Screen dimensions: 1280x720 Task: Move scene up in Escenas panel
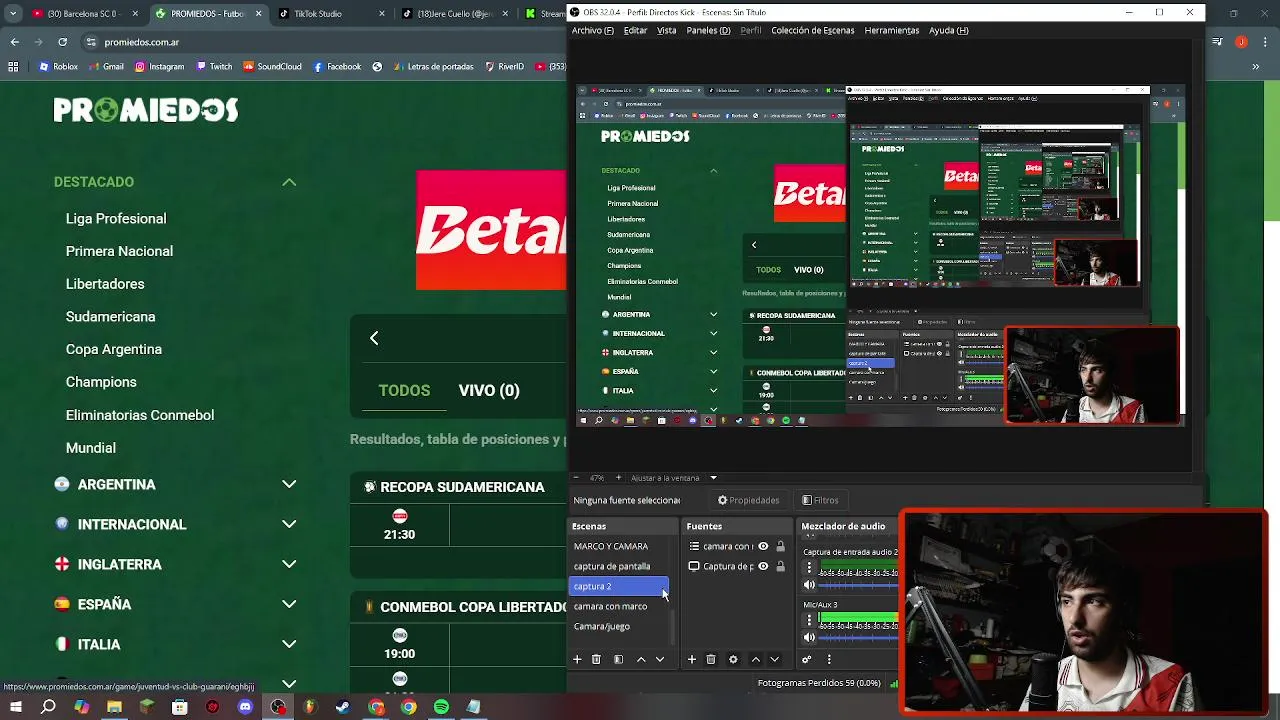[641, 659]
